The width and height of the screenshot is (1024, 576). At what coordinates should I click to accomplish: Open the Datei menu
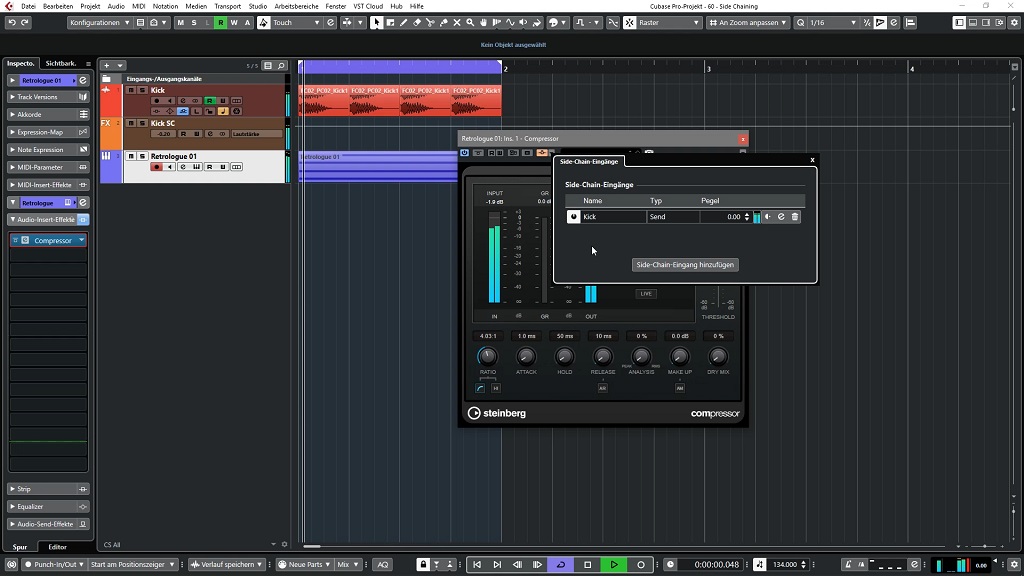[28, 6]
